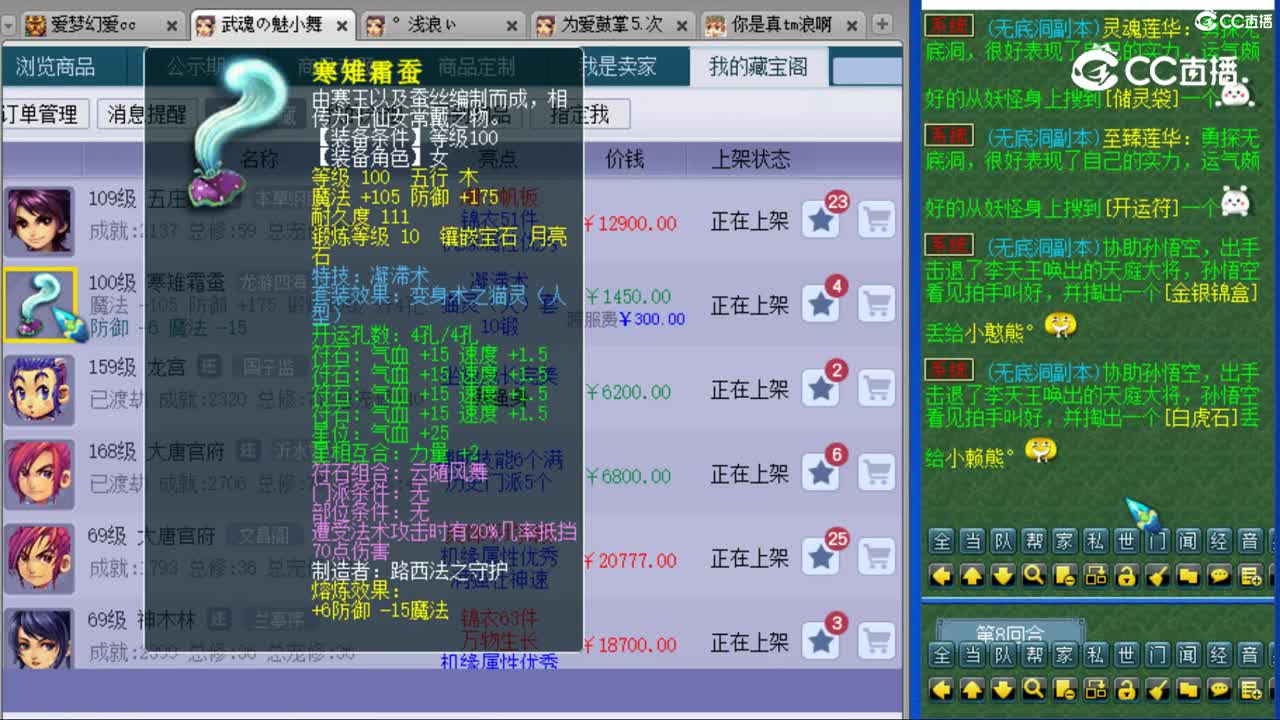Close the 为爱鼓掌5.次 tab
The width and height of the screenshot is (1280, 720).
[x=683, y=26]
